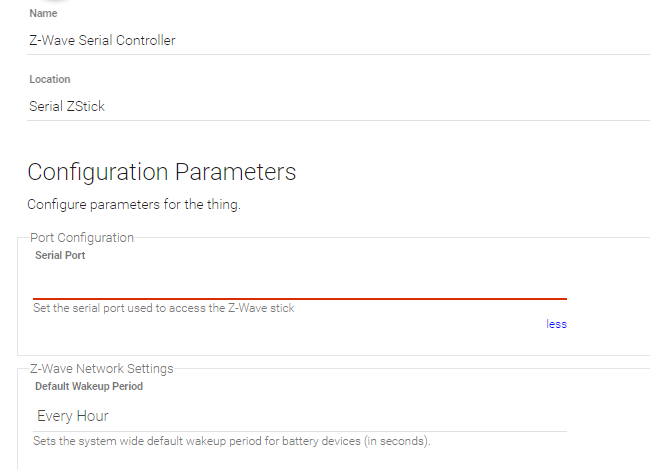Click the Name label
Image resolution: width=650 pixels, height=470 pixels.
[x=43, y=14]
